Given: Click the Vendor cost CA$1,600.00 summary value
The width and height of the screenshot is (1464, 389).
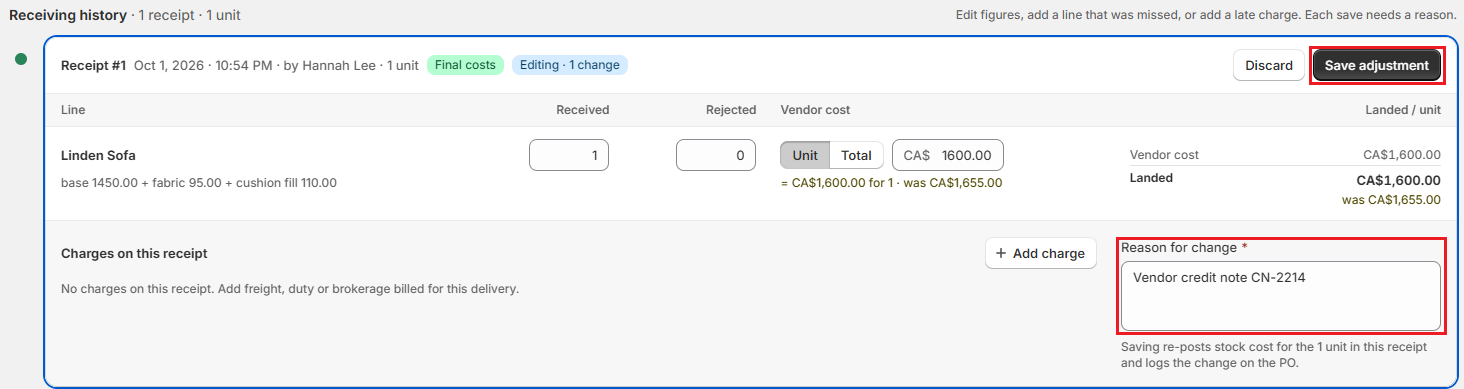Looking at the screenshot, I should point(1402,155).
